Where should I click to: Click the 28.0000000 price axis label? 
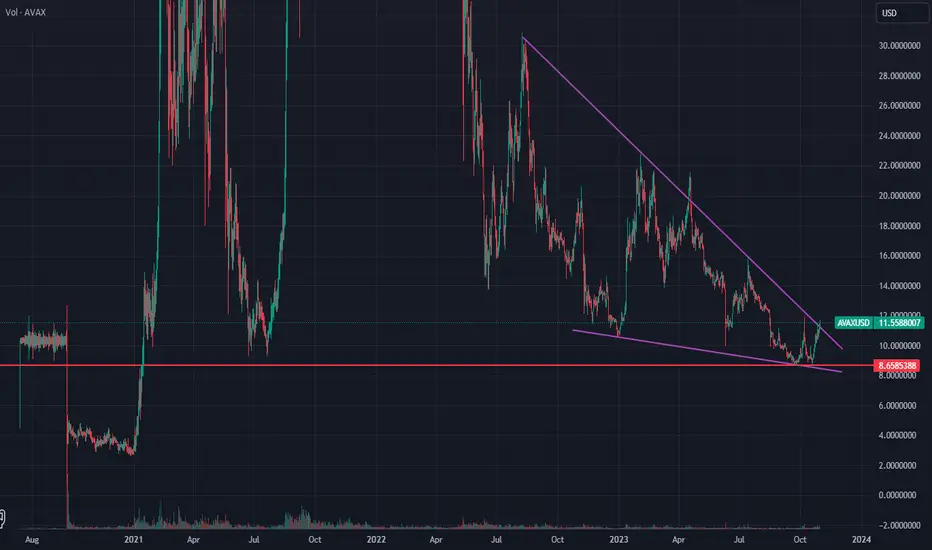899,76
